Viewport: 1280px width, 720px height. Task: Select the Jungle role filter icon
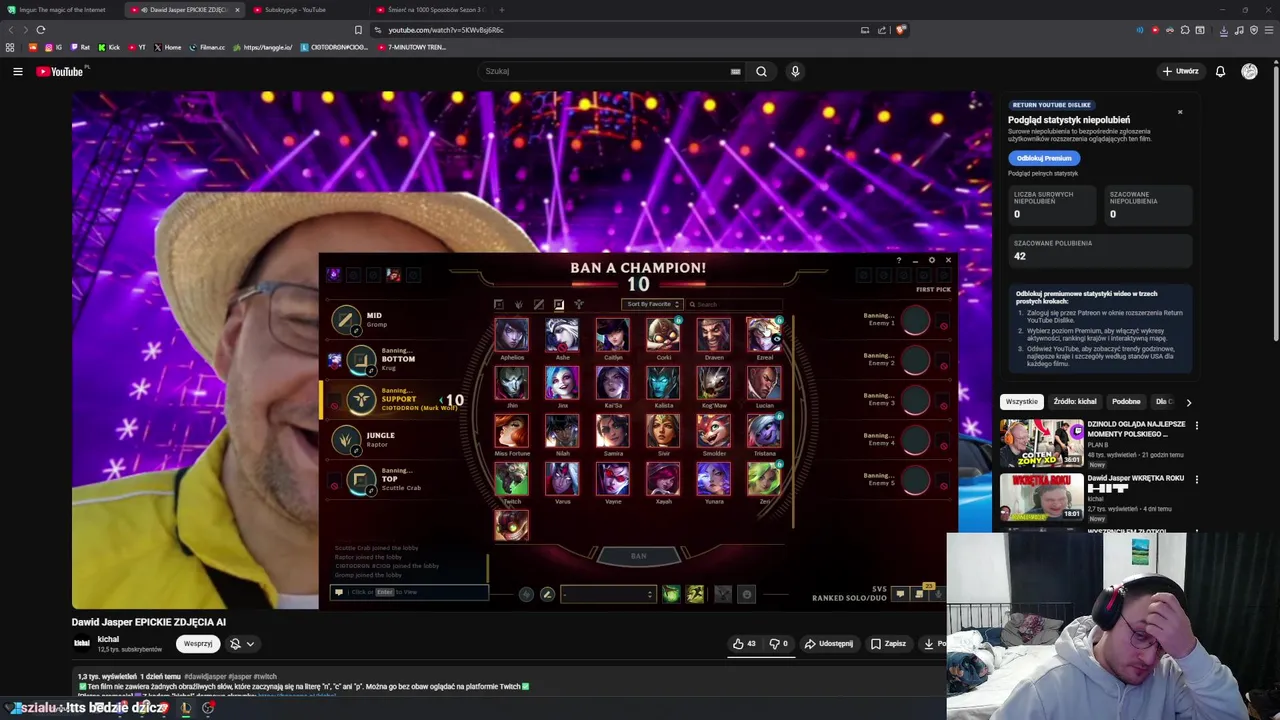point(518,304)
